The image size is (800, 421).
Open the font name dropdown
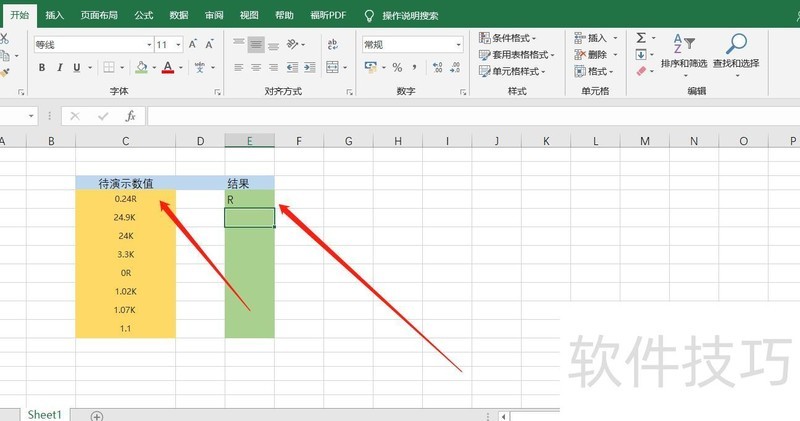149,45
